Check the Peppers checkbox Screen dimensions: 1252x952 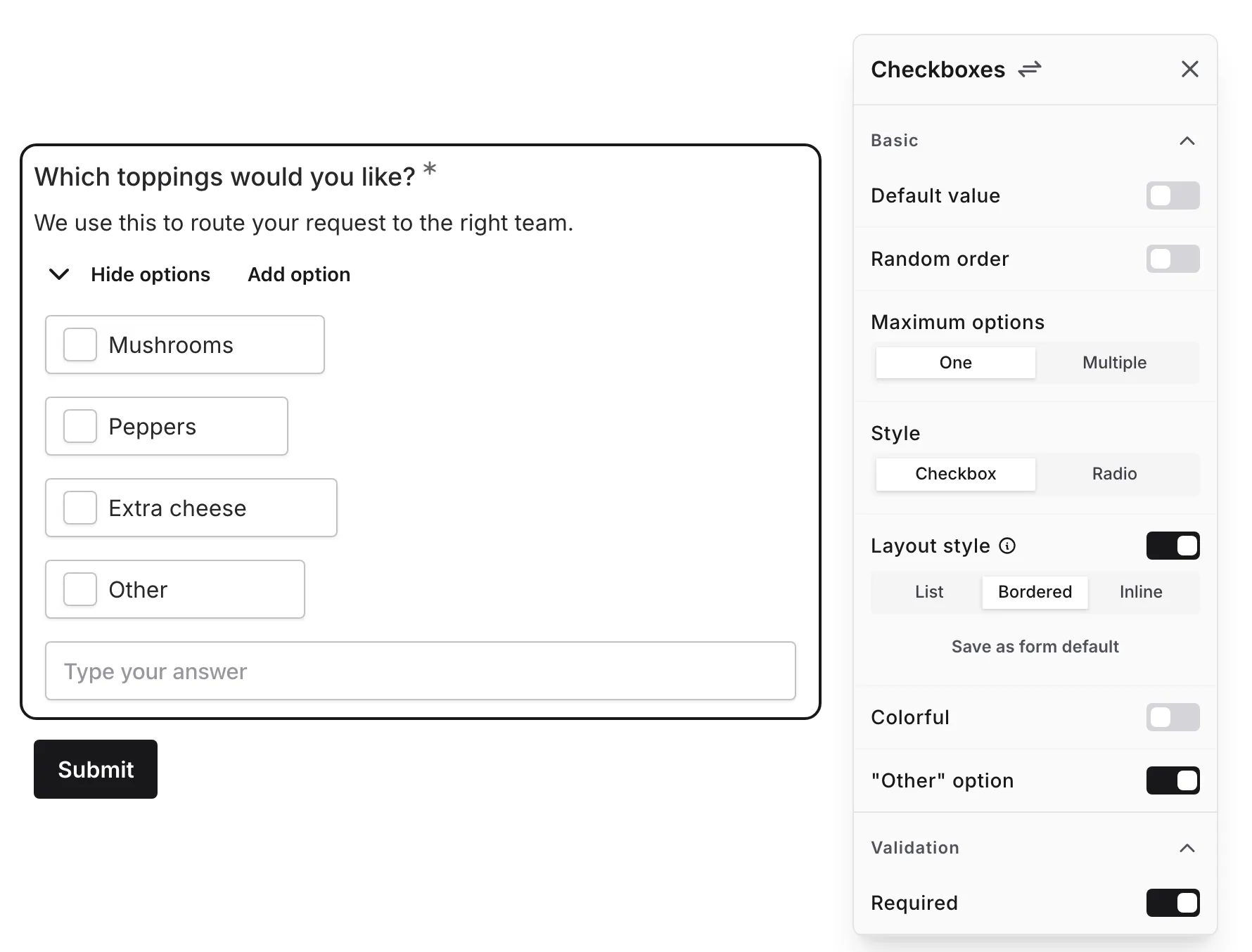(80, 426)
